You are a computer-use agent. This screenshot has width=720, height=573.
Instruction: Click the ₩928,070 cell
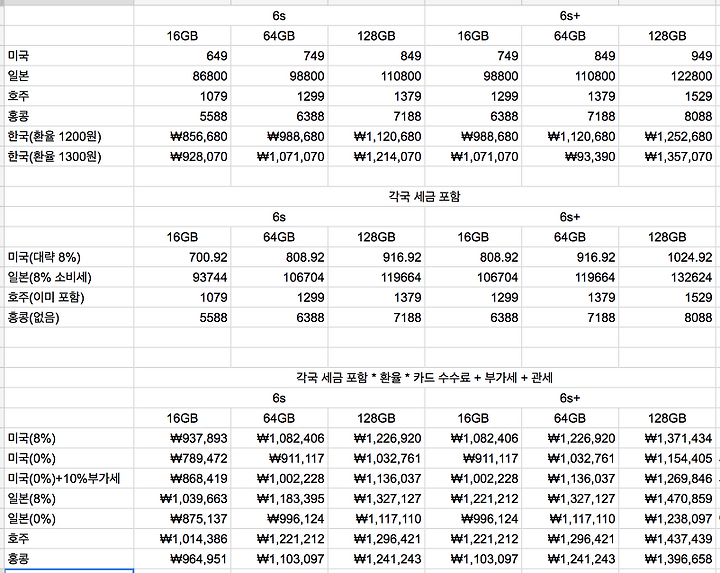click(182, 157)
